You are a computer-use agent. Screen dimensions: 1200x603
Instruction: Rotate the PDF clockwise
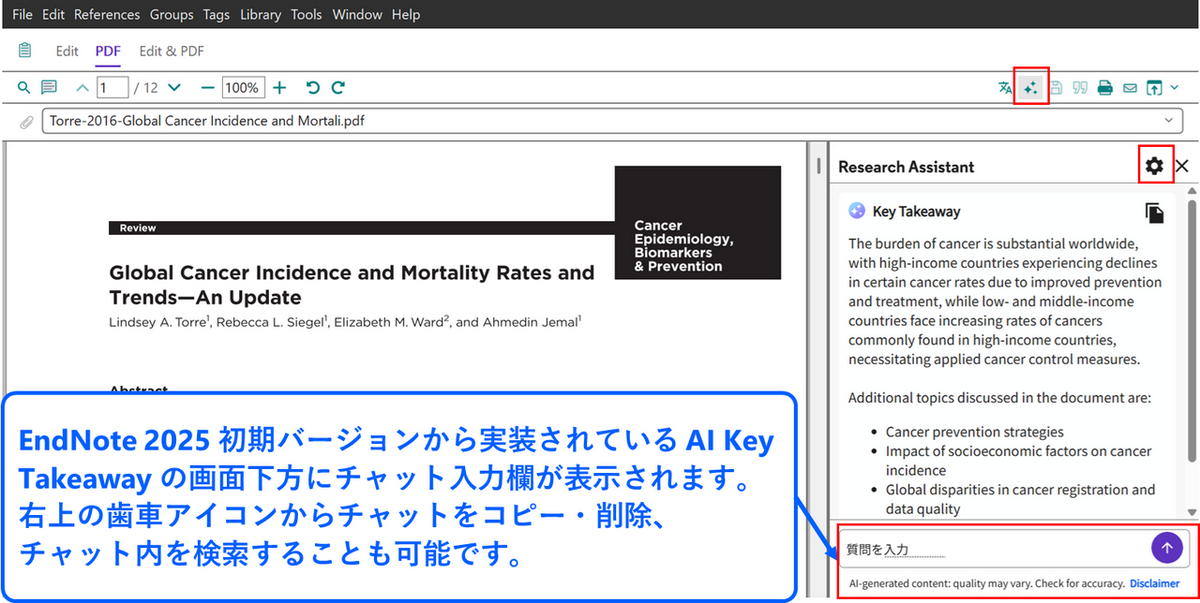338,88
